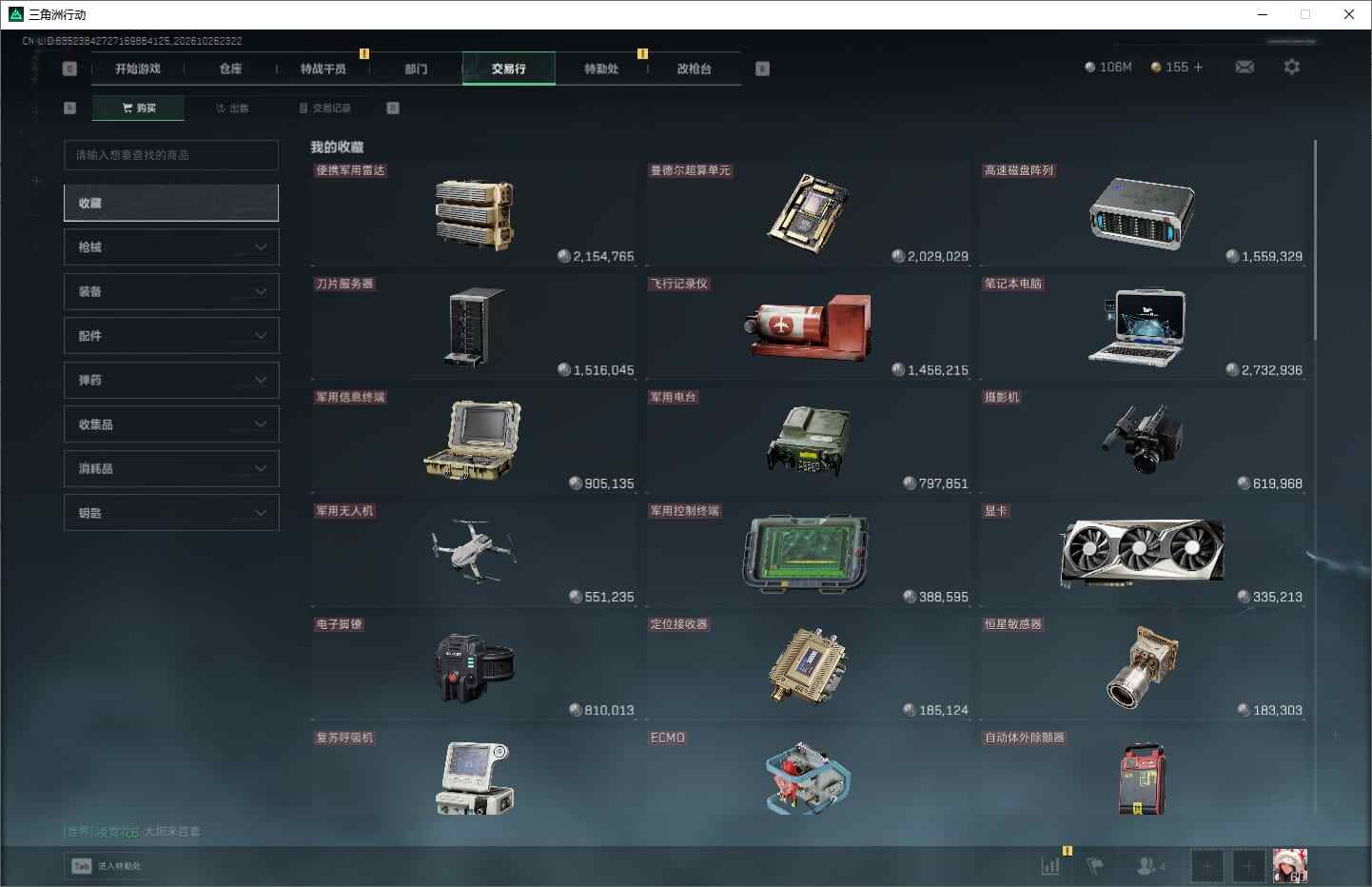Image resolution: width=1372 pixels, height=887 pixels.
Task: Open the friends list icon
Action: (1150, 865)
